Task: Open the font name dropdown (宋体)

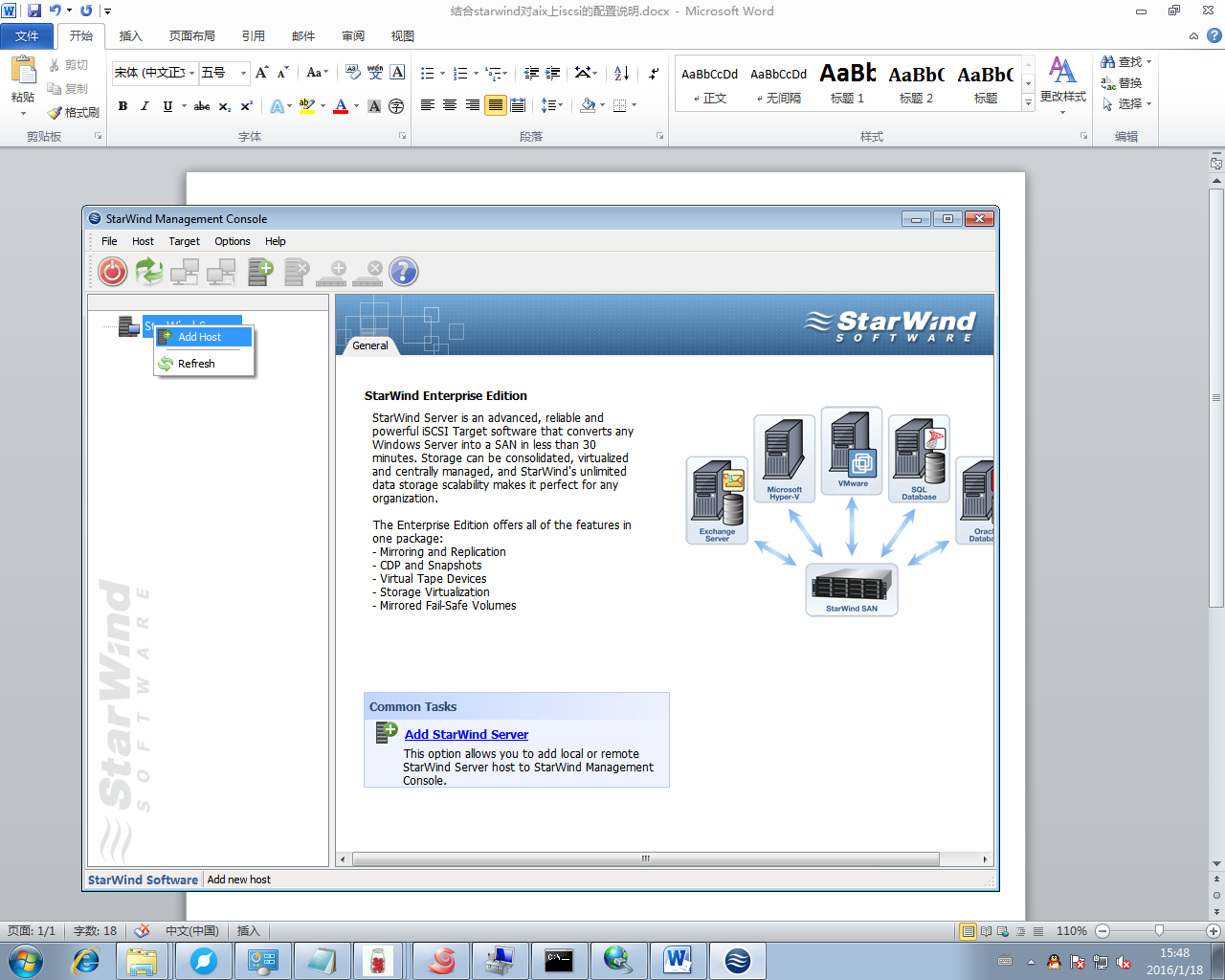Action: (191, 73)
